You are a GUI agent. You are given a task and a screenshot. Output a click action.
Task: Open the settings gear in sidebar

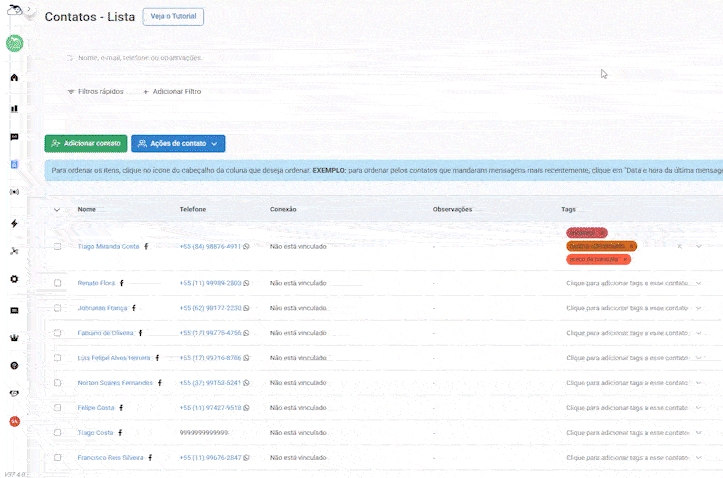coord(14,279)
